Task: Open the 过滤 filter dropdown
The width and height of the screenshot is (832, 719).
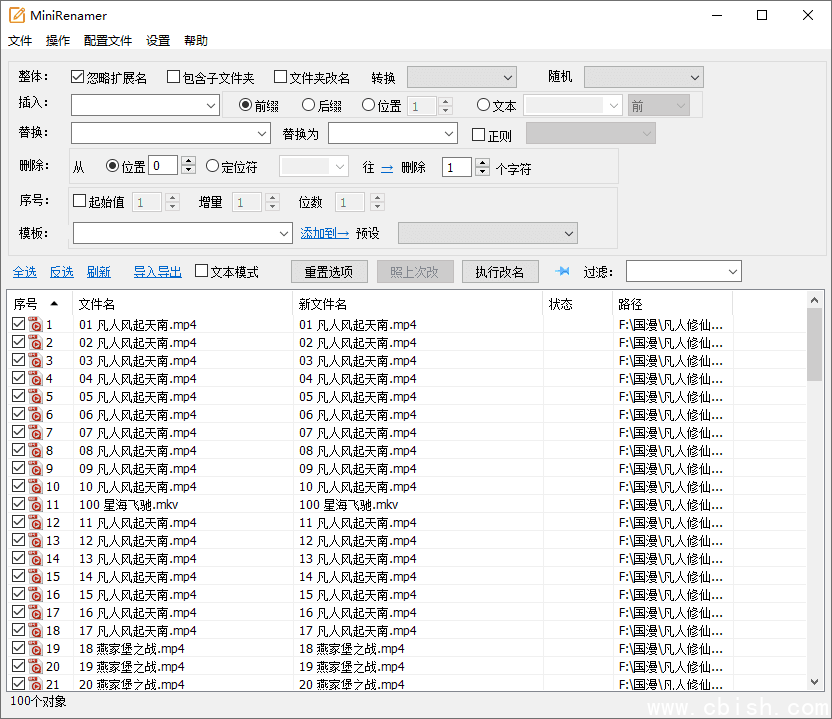Action: 685,270
